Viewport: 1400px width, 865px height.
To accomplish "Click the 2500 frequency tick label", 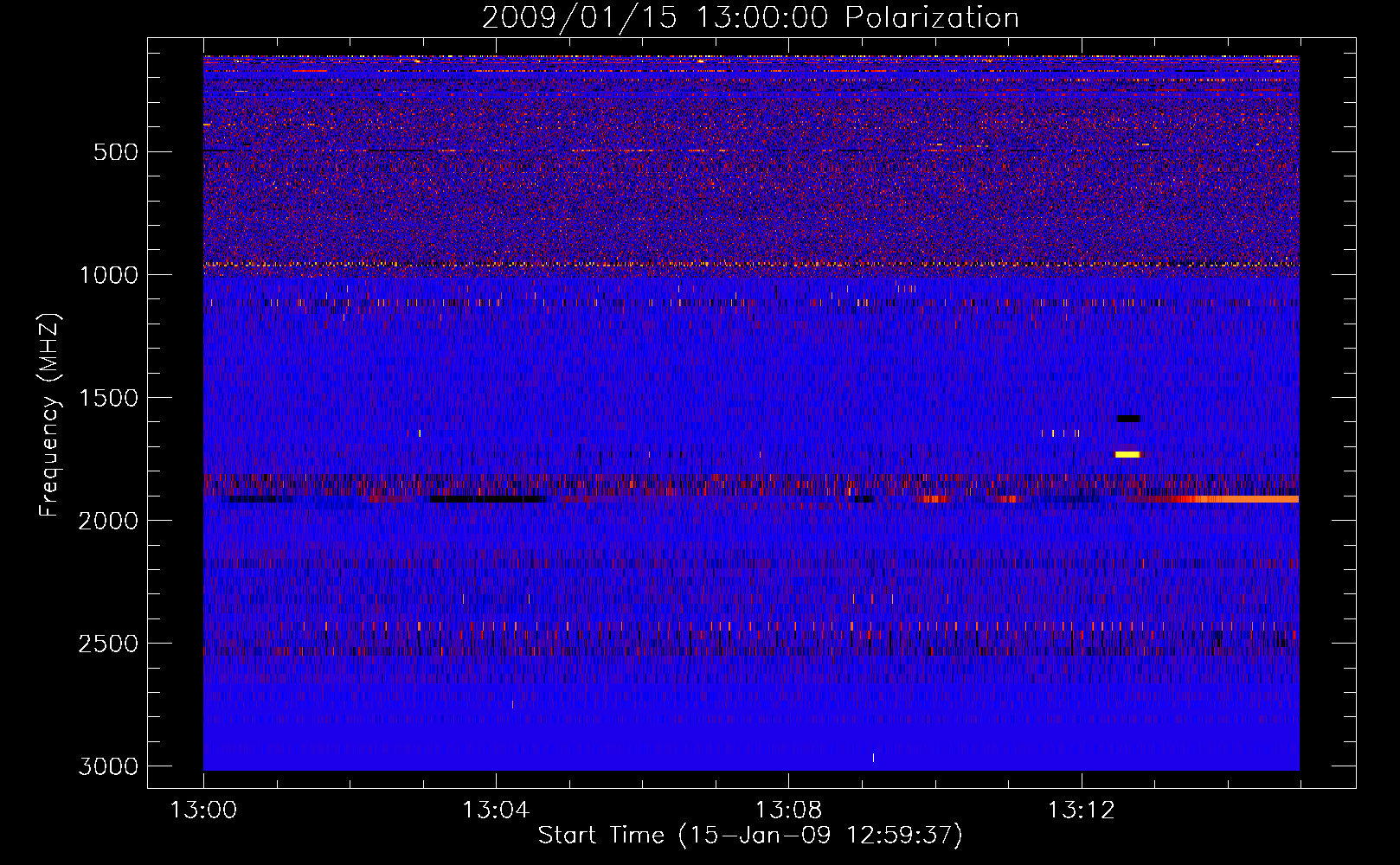I will (108, 644).
